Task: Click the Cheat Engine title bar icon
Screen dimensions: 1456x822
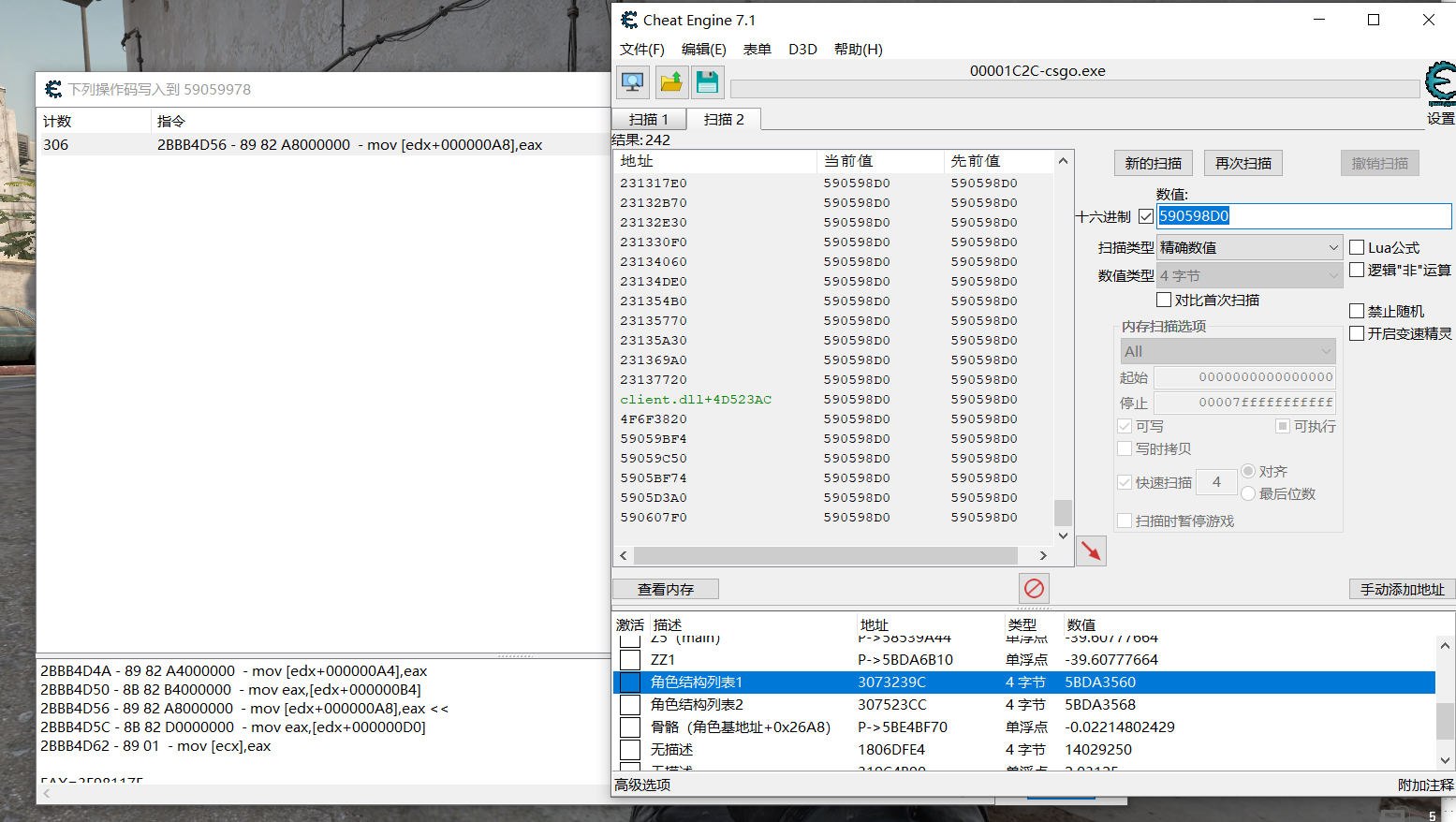Action: pyautogui.click(x=629, y=20)
